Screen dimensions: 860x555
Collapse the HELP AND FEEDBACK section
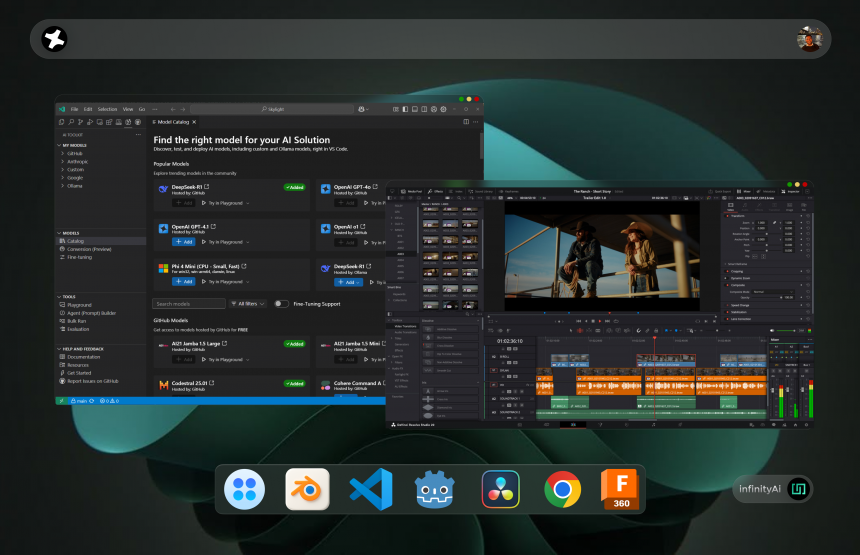click(x=59, y=349)
